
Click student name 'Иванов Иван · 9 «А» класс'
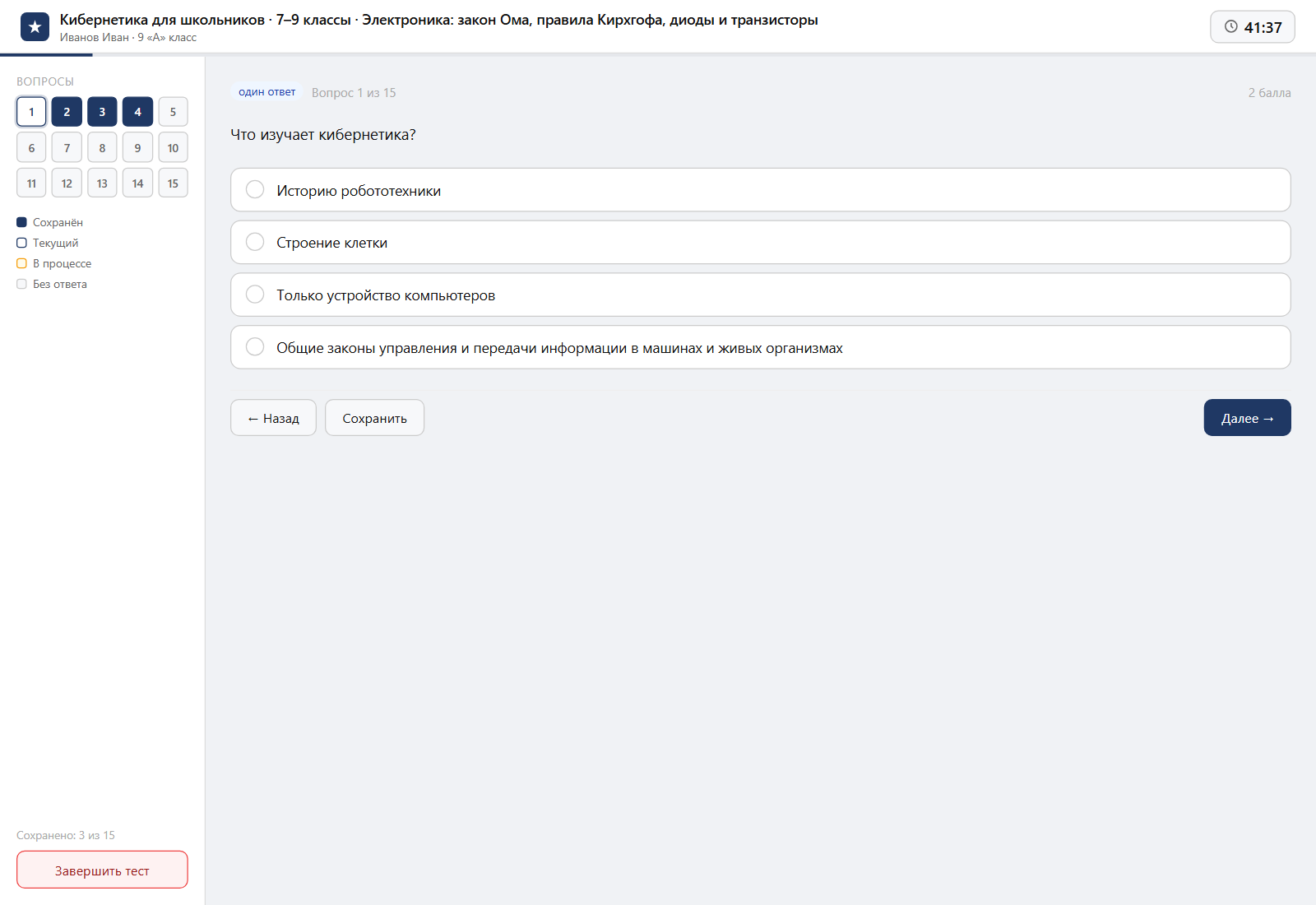pyautogui.click(x=128, y=37)
